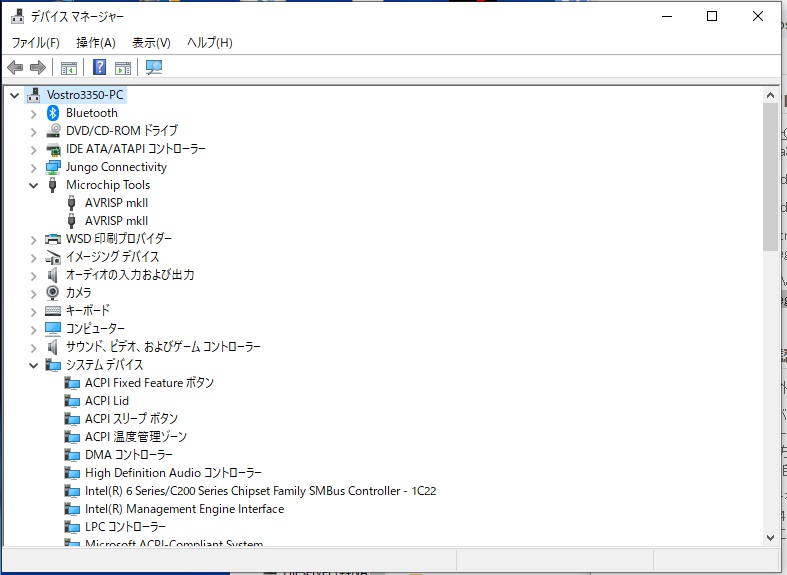This screenshot has width=787, height=575.
Task: Click the scan for hardware changes icon
Action: (154, 67)
